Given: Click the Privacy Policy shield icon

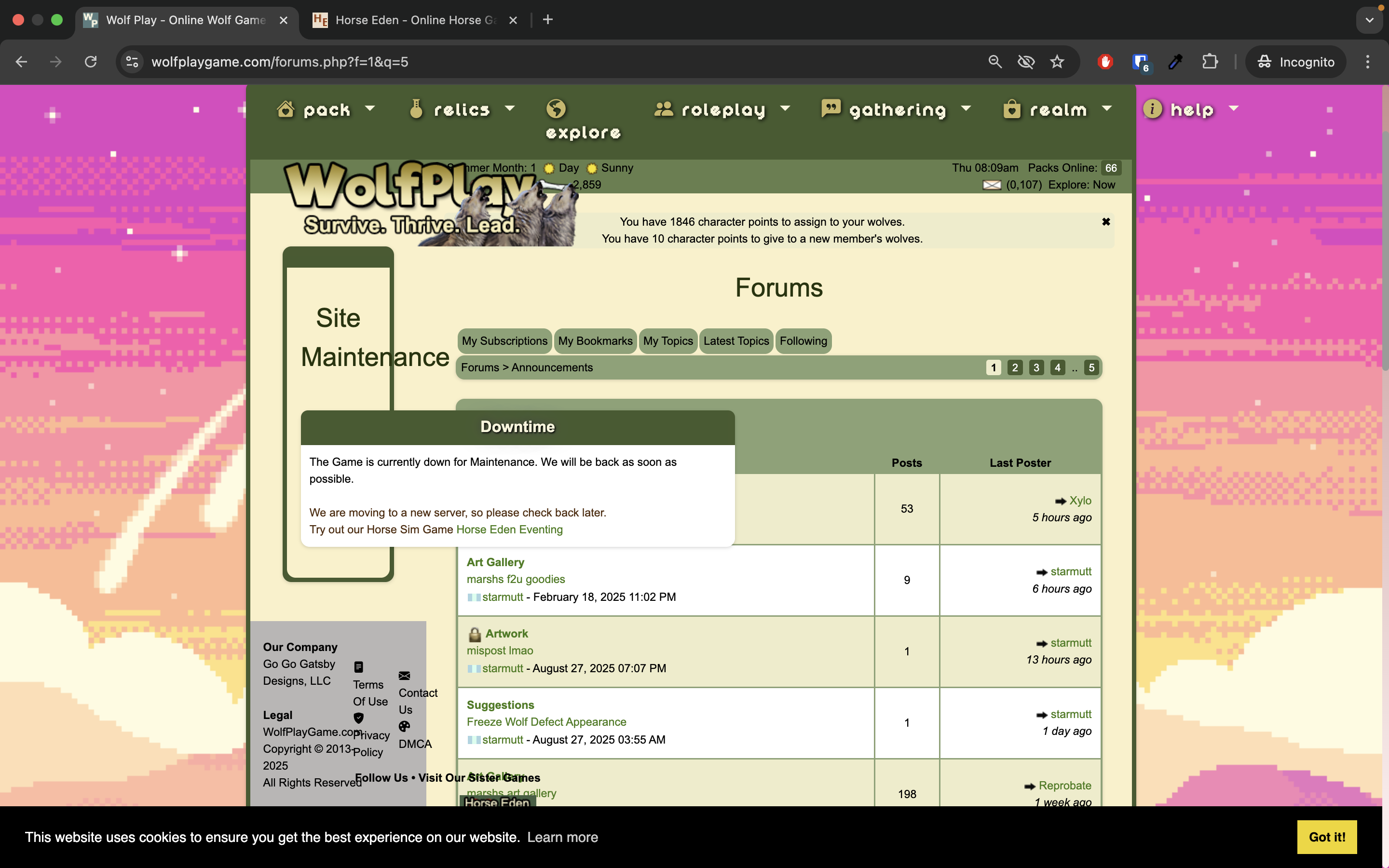Looking at the screenshot, I should pyautogui.click(x=359, y=718).
